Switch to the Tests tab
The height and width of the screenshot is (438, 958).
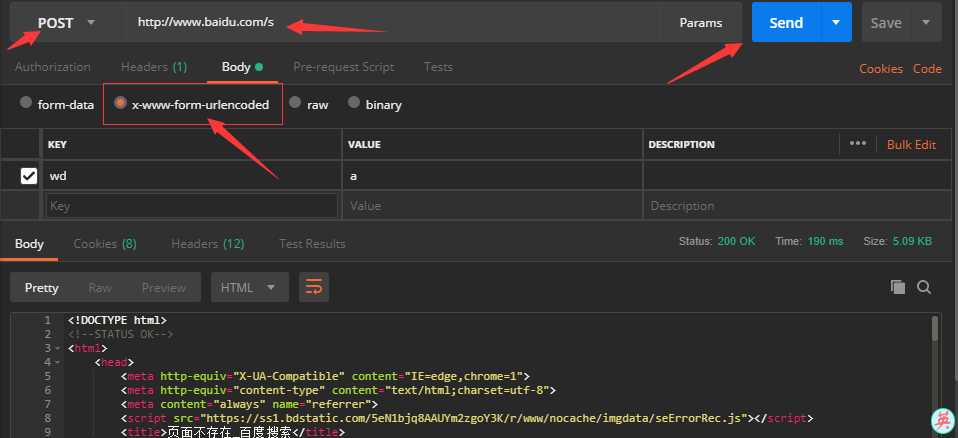[438, 67]
